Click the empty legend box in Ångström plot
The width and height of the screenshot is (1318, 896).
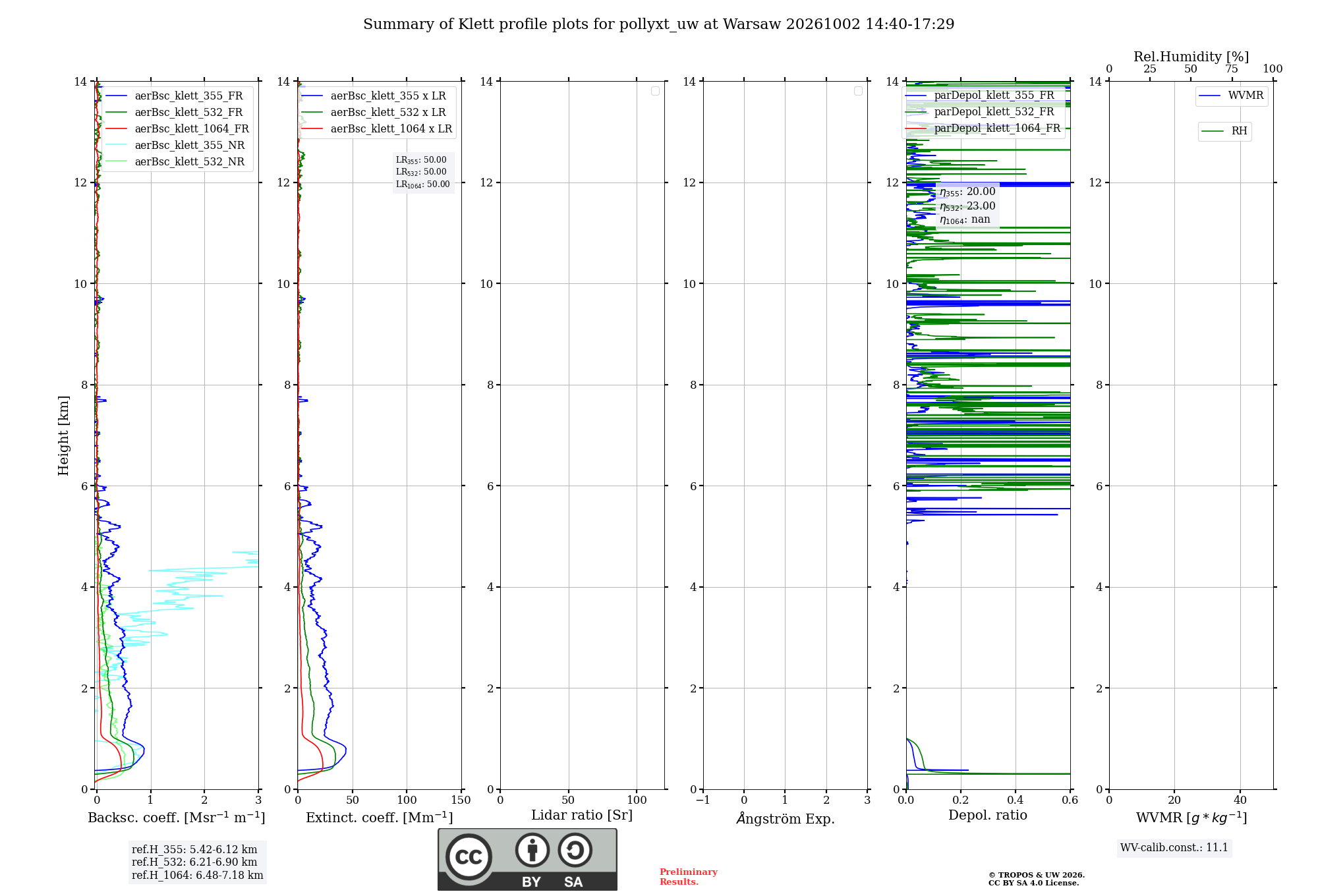click(858, 91)
